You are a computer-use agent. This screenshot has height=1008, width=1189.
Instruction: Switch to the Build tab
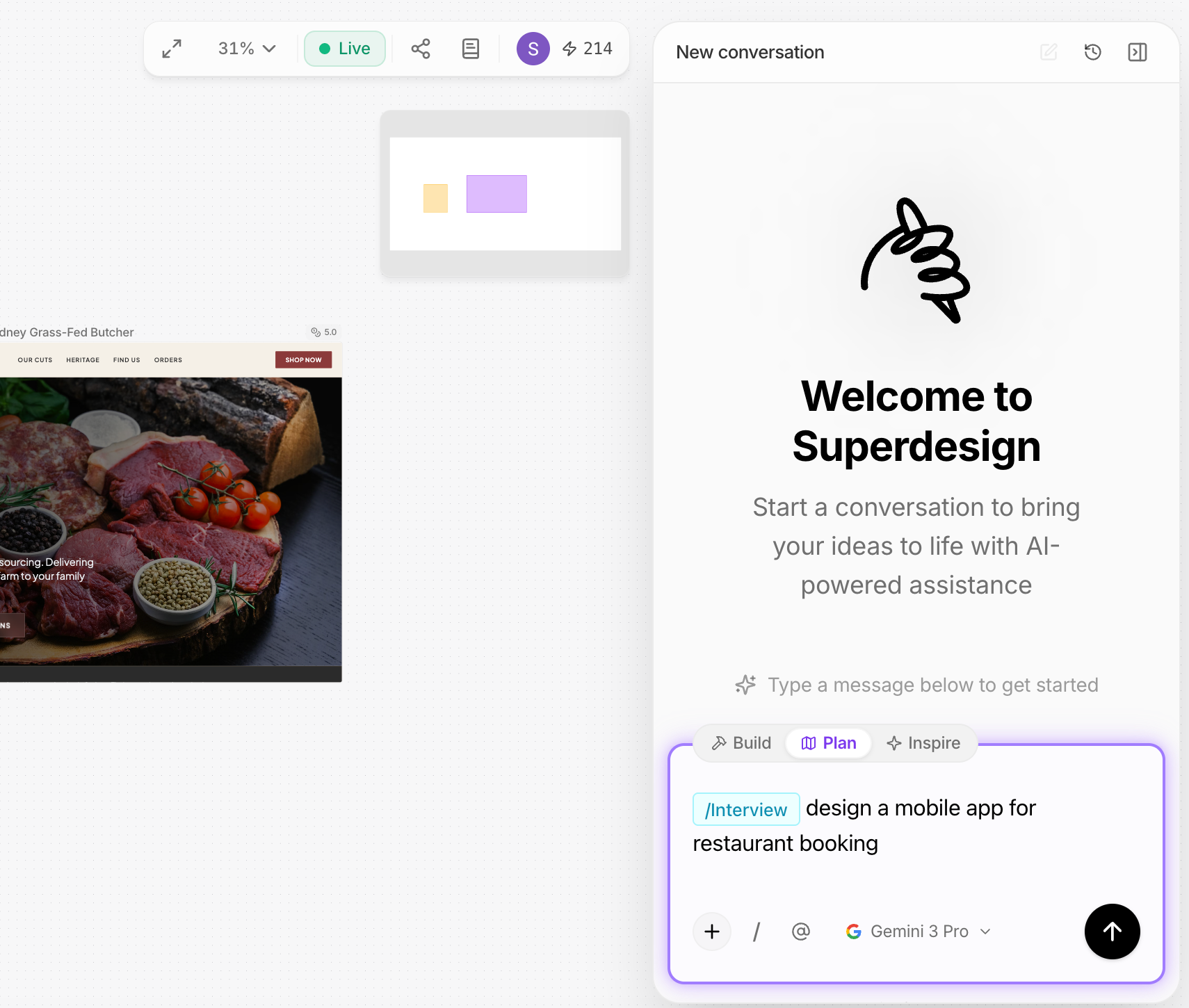coord(741,742)
